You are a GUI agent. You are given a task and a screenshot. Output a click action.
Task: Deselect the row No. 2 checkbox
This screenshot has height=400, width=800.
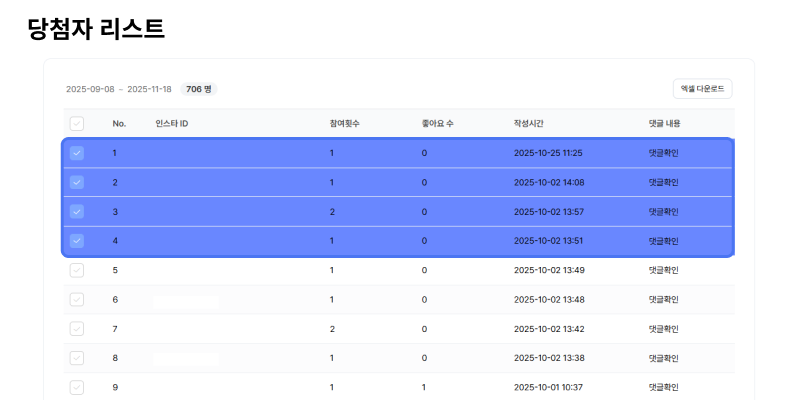point(77,182)
